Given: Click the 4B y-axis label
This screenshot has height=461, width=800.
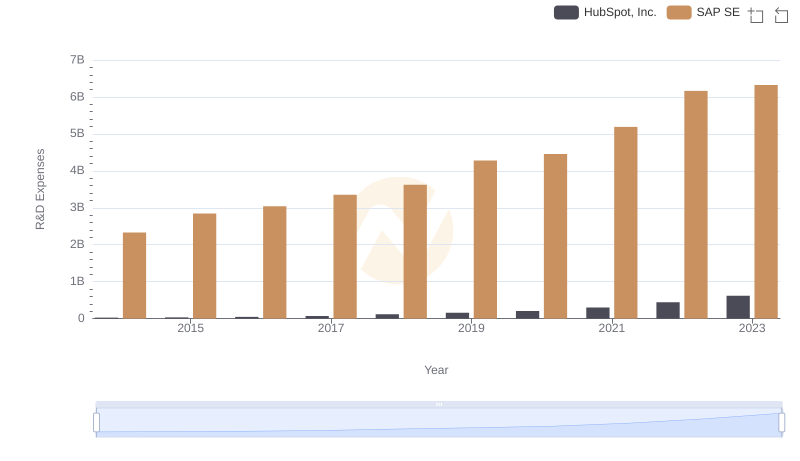Looking at the screenshot, I should 77,170.
